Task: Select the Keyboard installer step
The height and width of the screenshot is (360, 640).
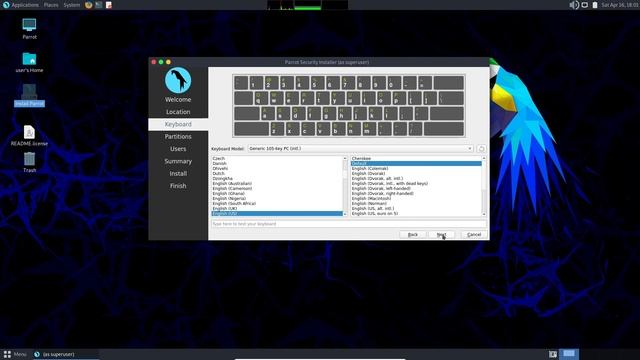Action: (x=178, y=124)
